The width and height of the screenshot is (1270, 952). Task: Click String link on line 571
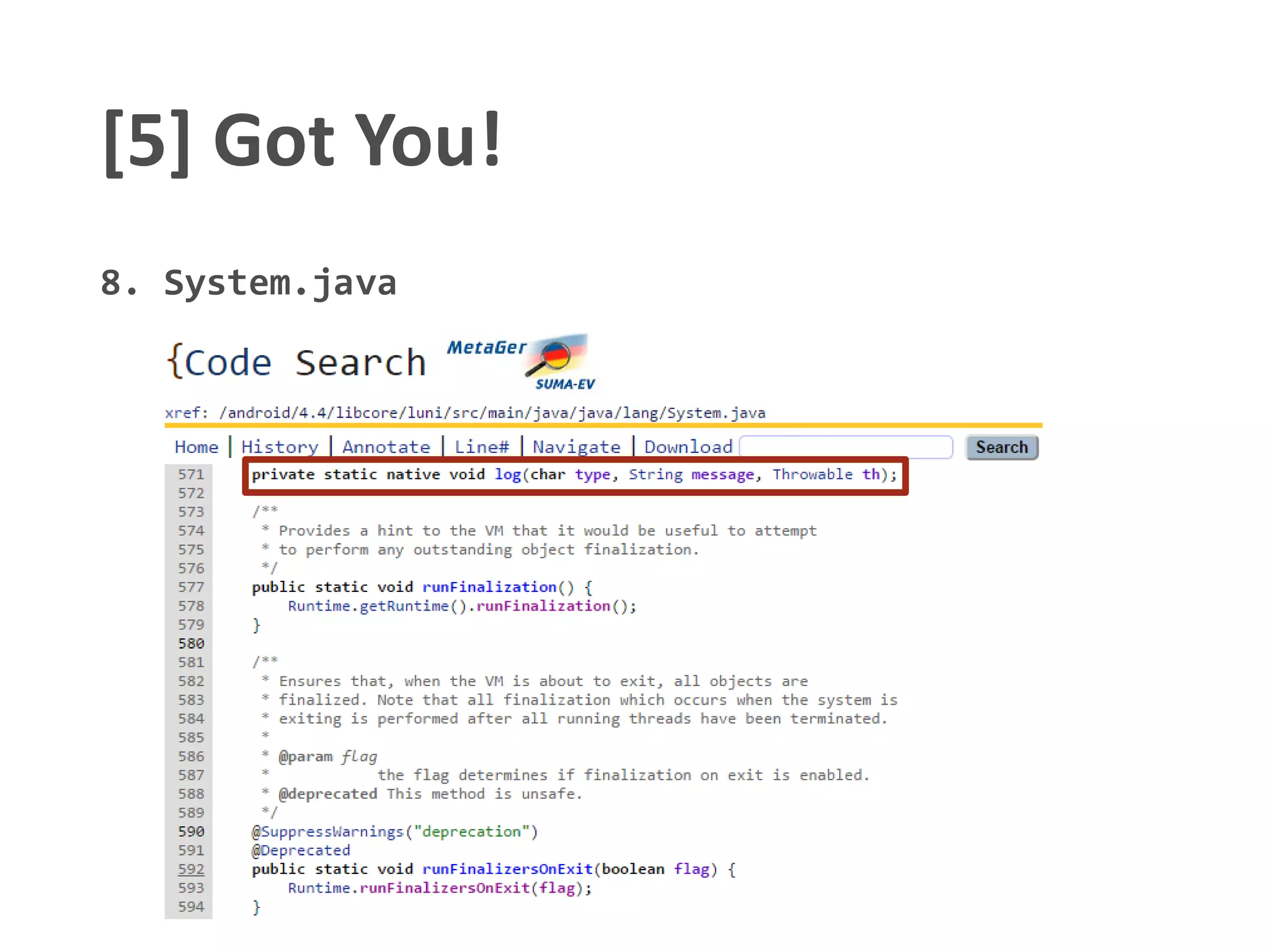coord(655,475)
